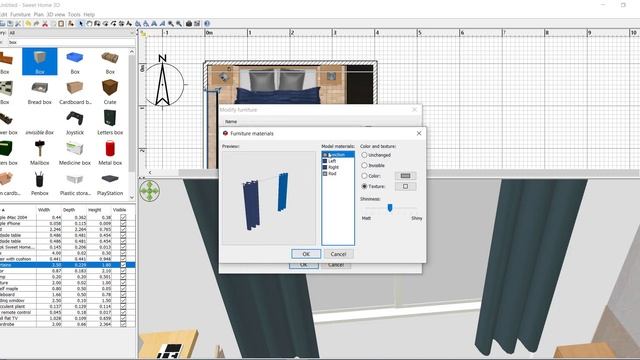Select the Create rooms tool
The height and width of the screenshot is (360, 640).
pos(105,24)
